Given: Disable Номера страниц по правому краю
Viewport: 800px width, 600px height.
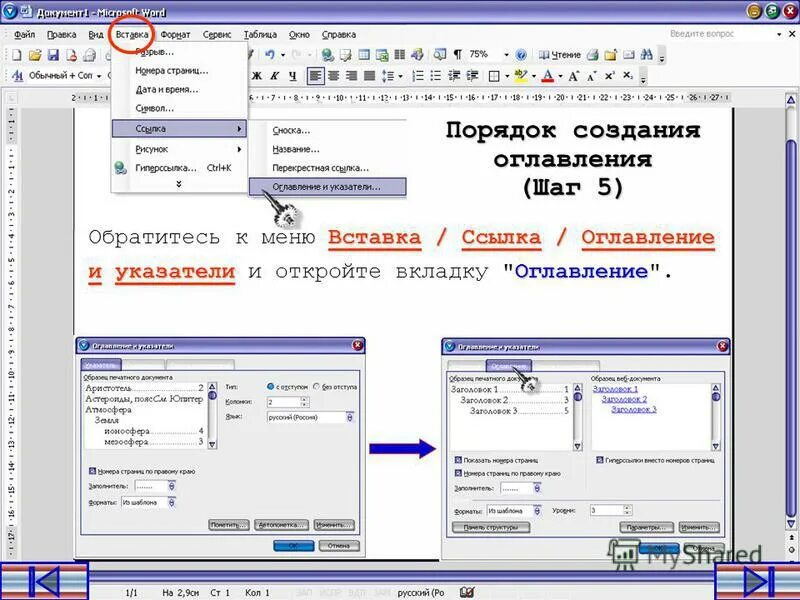Looking at the screenshot, I should (457, 473).
